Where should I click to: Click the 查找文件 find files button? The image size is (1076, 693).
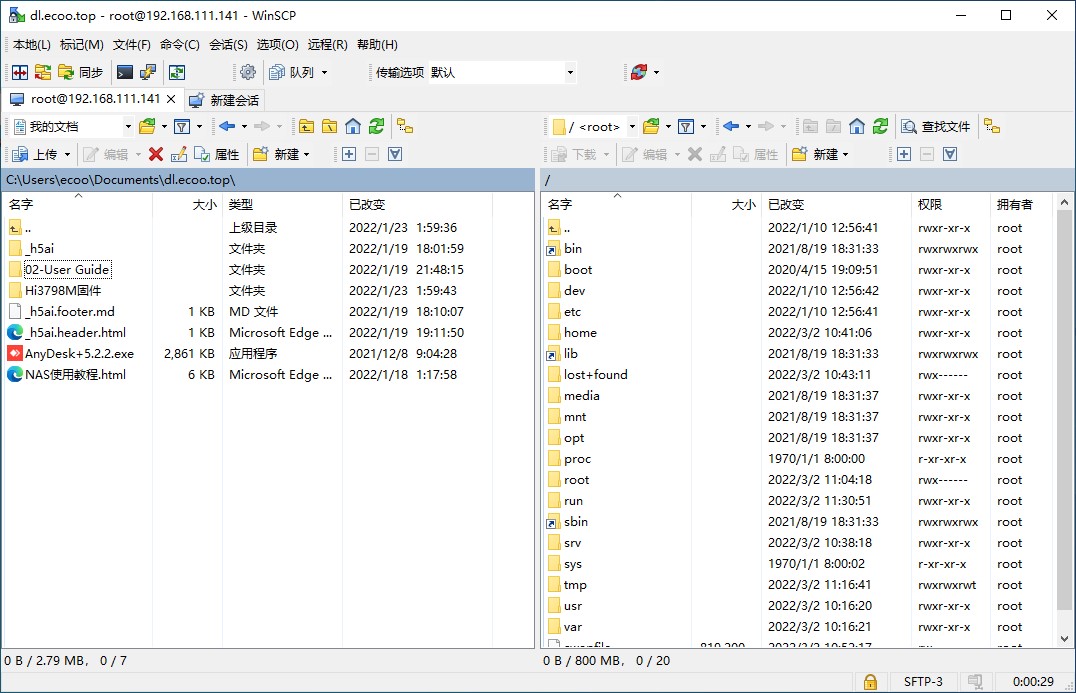pos(936,126)
